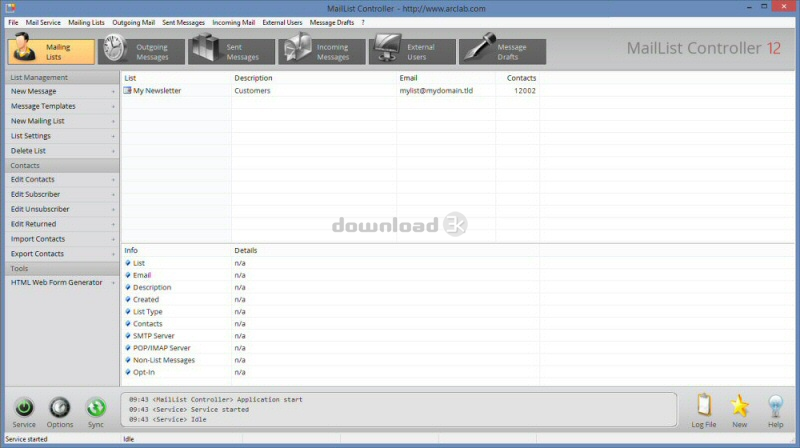
Task: Click Delete List in sidebar
Action: (62, 151)
